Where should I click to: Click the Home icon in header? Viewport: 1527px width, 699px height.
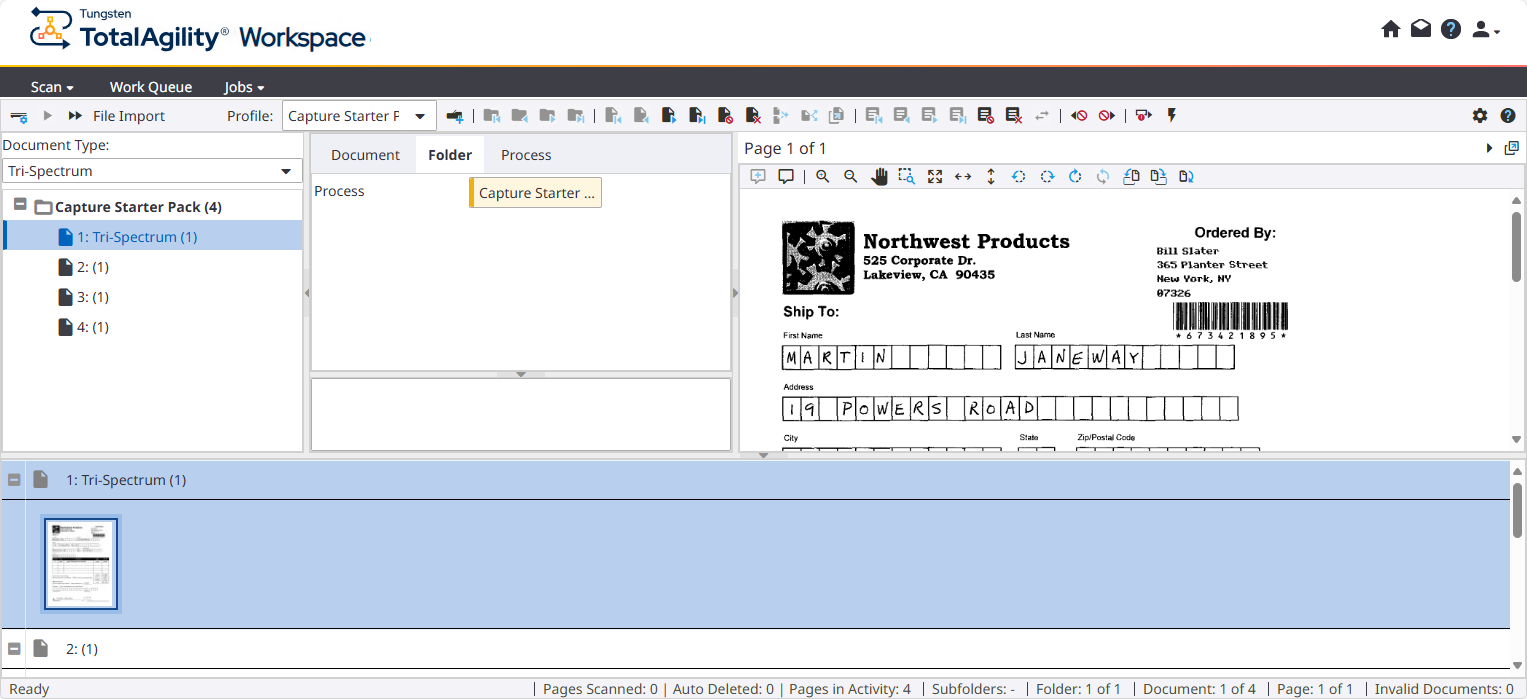pyautogui.click(x=1390, y=30)
